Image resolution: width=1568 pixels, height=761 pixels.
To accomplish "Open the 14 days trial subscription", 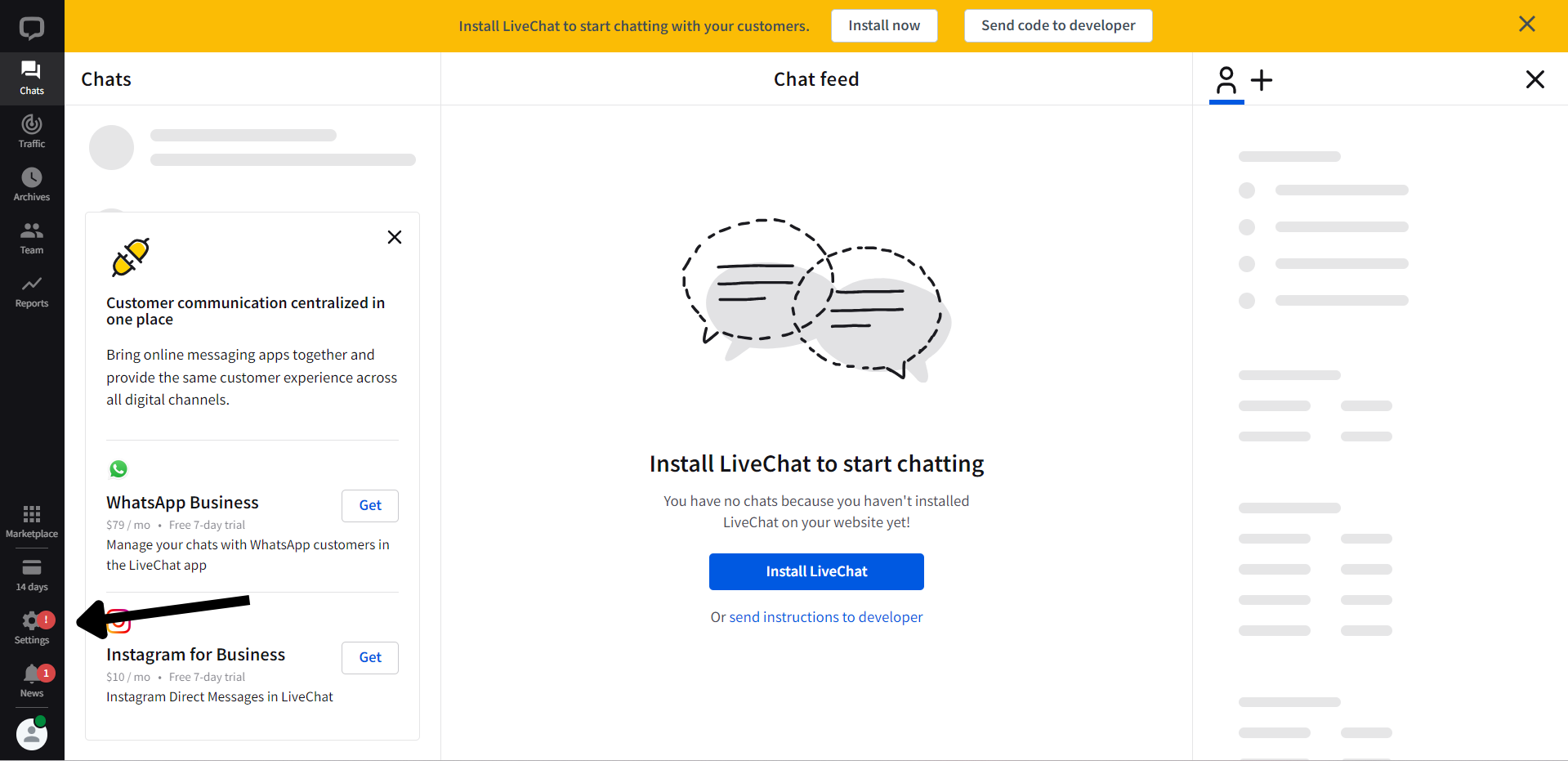I will (x=32, y=575).
